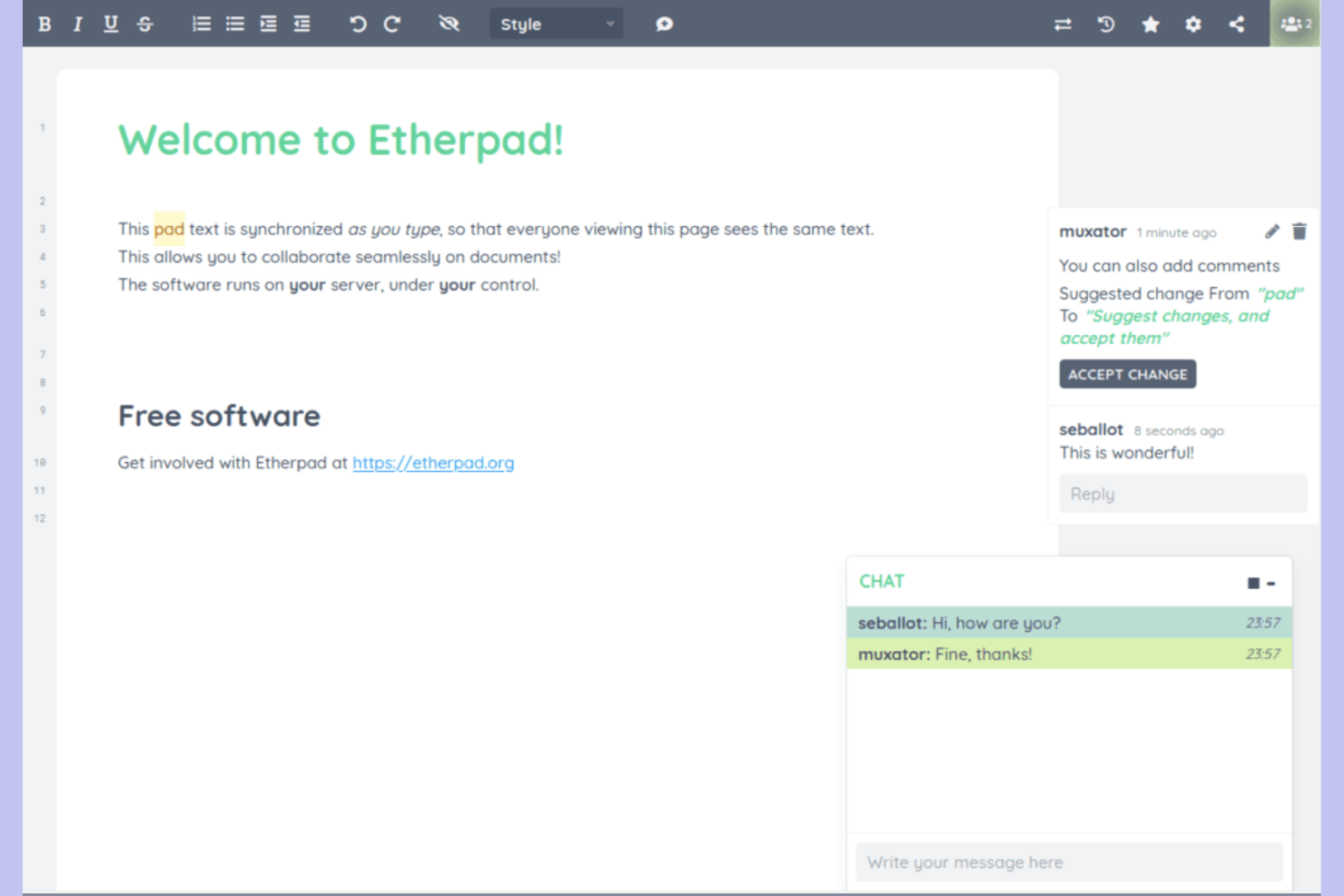Viewport: 1344px width, 896px height.
Task: Click line number 1 in the gutter
Action: [x=42, y=128]
